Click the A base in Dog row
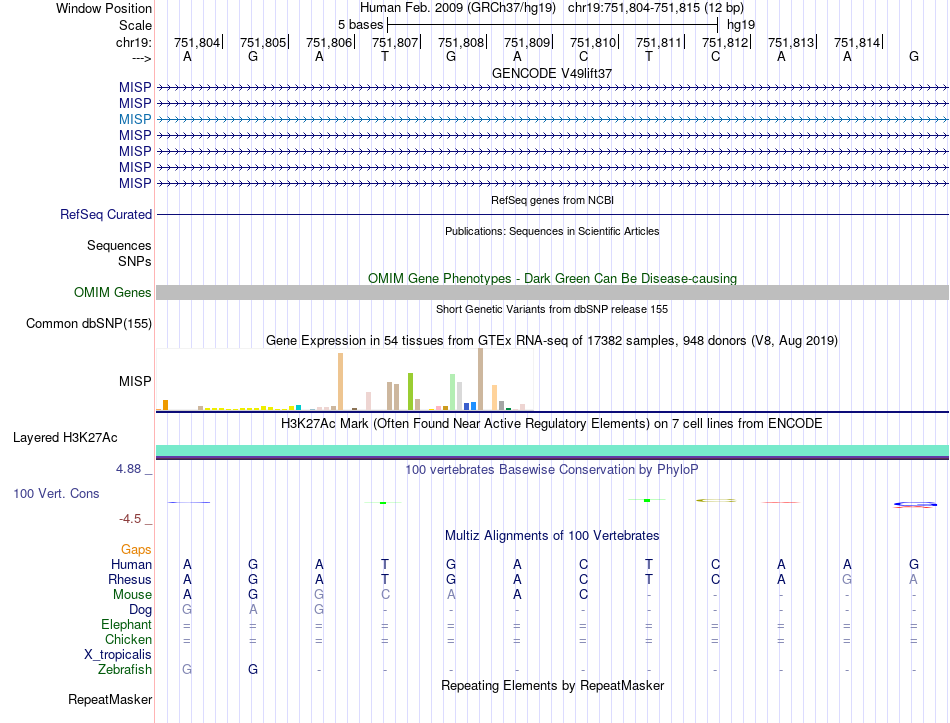The image size is (950, 723). tap(253, 609)
